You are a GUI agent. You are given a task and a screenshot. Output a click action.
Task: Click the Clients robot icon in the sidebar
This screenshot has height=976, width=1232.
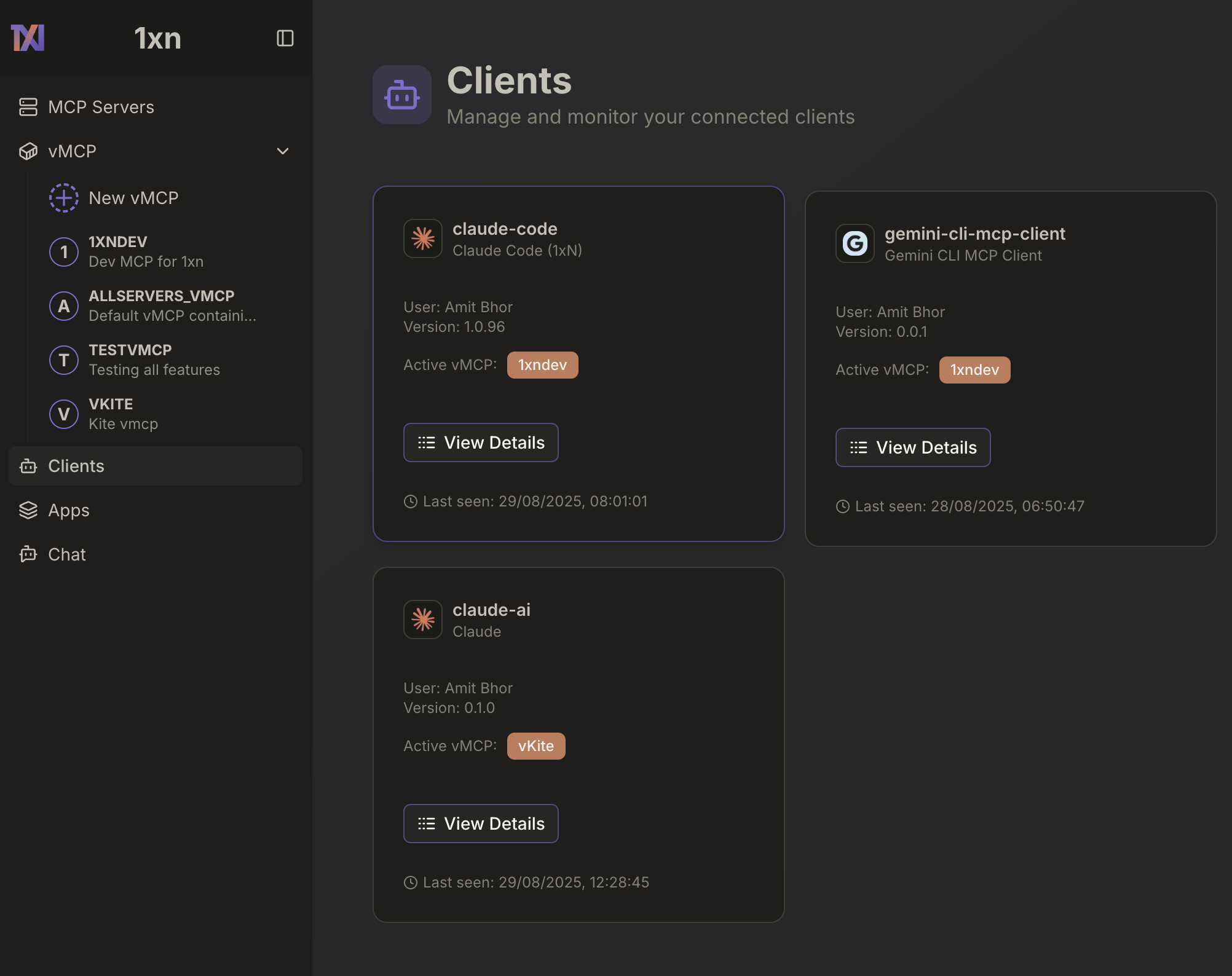(28, 466)
